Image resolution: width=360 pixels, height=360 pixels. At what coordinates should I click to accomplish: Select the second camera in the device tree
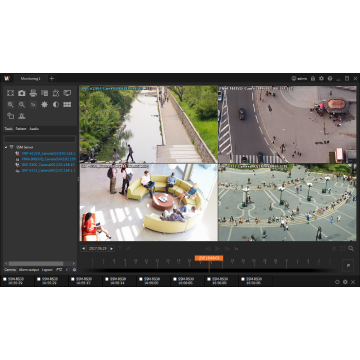tap(48, 159)
